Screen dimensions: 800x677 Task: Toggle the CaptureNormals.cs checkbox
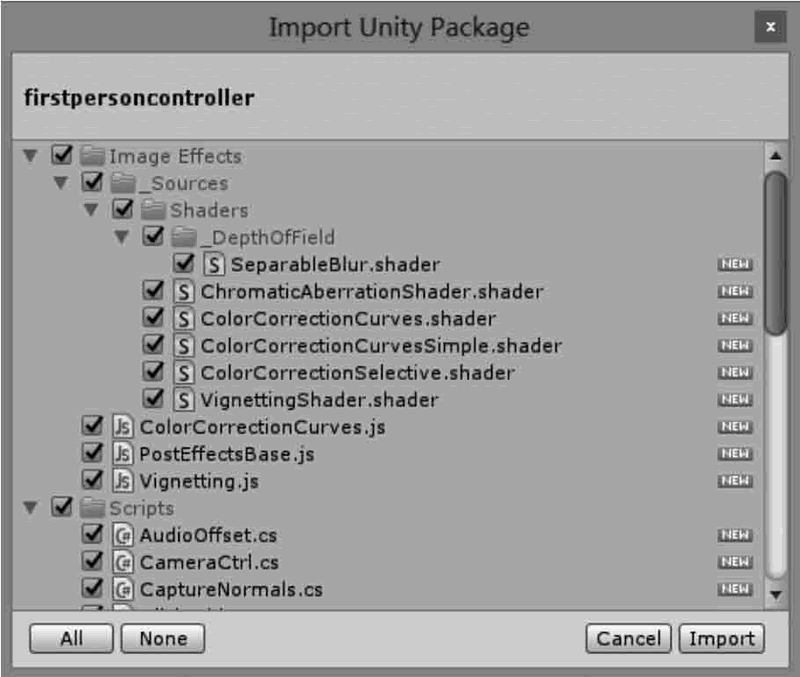[92, 588]
